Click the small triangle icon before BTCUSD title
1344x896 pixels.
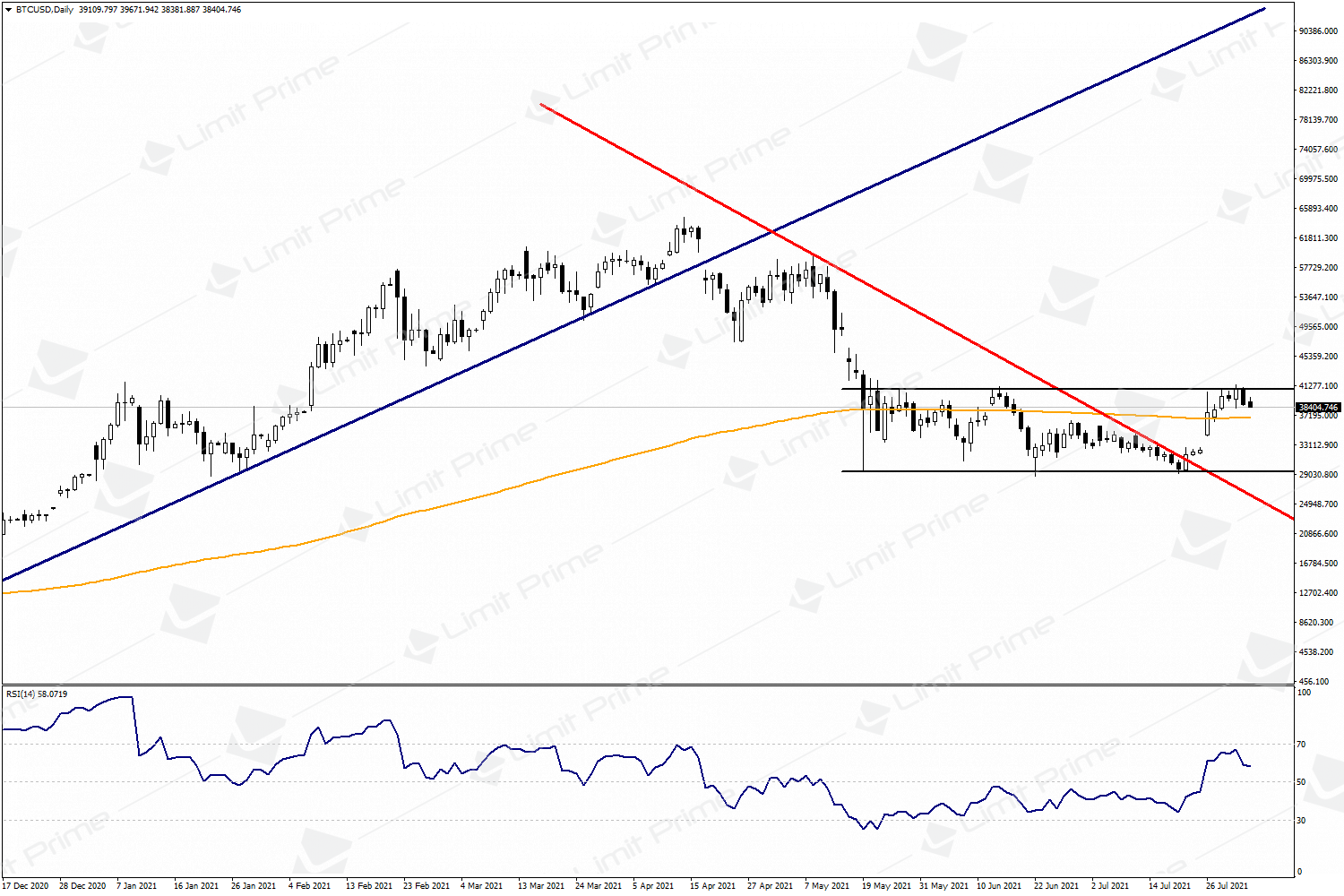(9, 10)
